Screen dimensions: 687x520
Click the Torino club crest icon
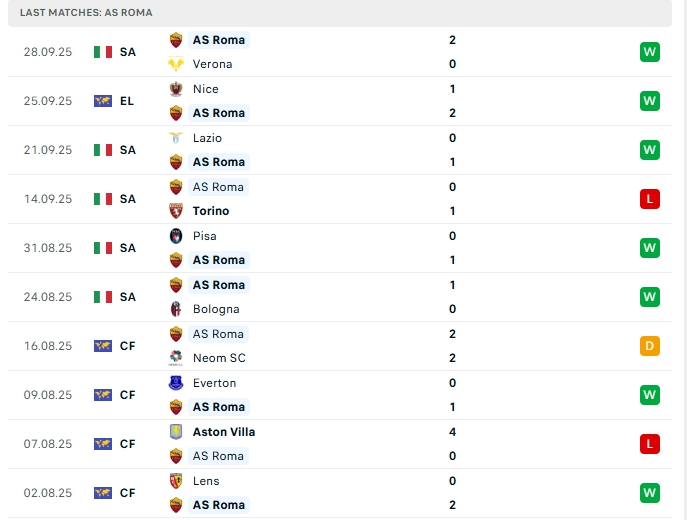(x=177, y=211)
